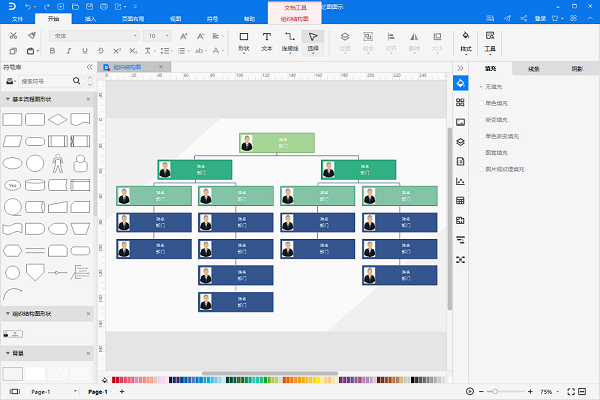Open the table panel icon in right sidebar
This screenshot has width=600, height=400.
pos(461,201)
